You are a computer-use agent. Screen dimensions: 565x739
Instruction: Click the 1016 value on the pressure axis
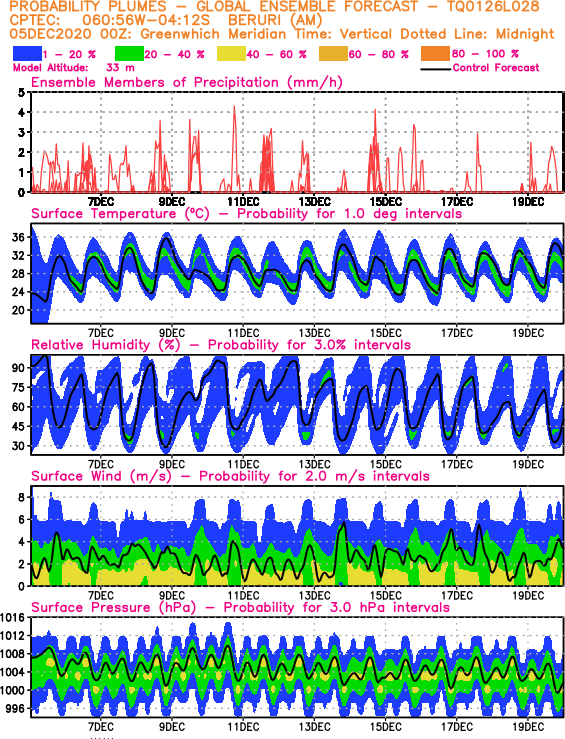14,618
